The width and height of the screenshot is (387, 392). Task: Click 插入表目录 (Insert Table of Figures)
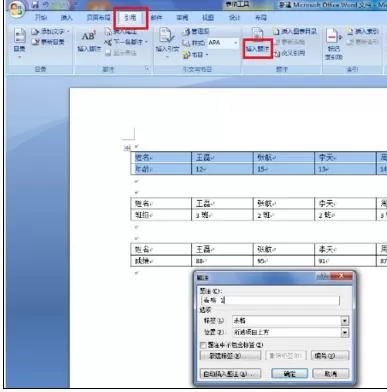click(295, 31)
